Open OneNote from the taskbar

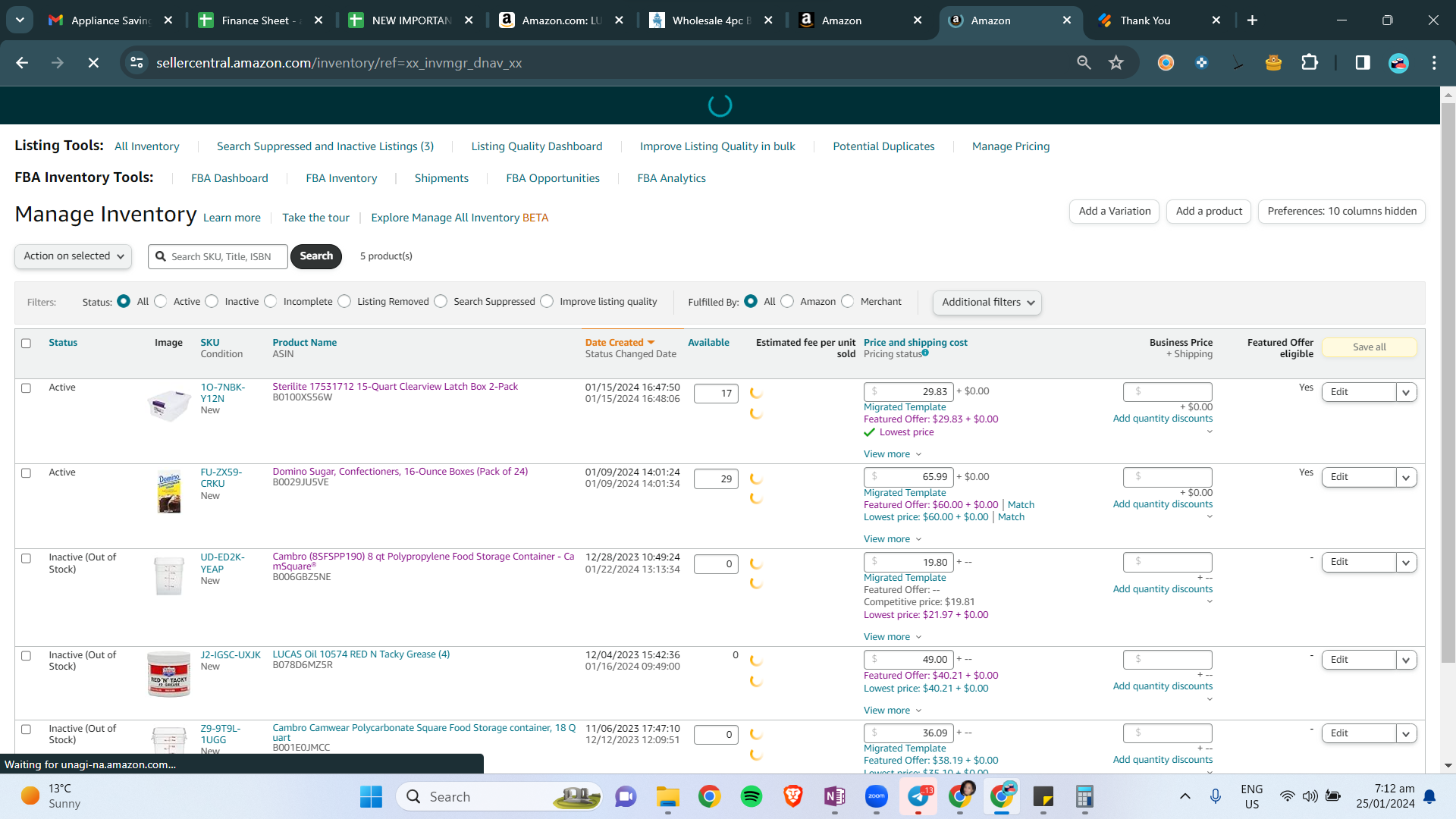(835, 797)
